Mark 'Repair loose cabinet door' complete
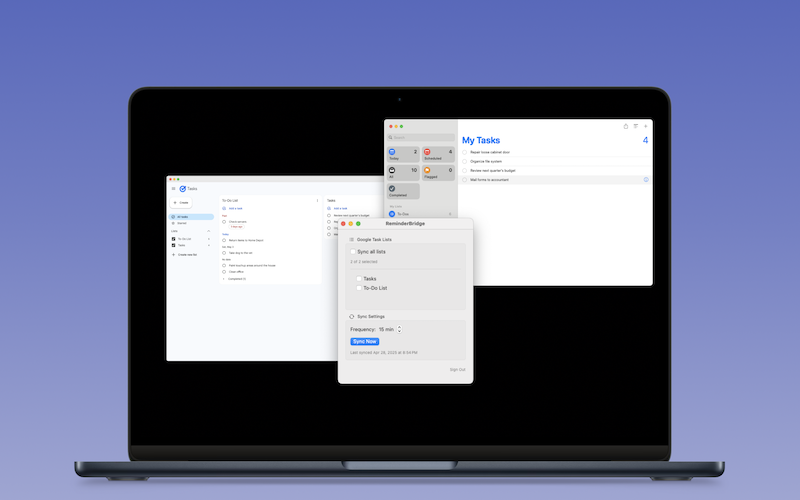Viewport: 800px width, 500px height. point(465,152)
